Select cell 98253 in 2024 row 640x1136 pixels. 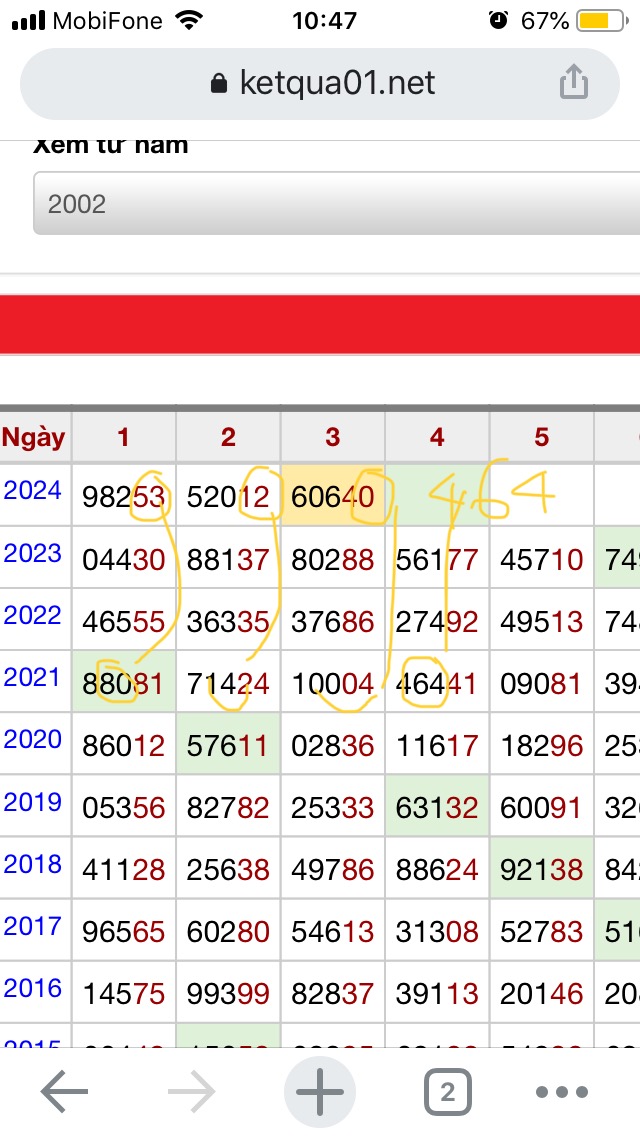pyautogui.click(x=123, y=497)
